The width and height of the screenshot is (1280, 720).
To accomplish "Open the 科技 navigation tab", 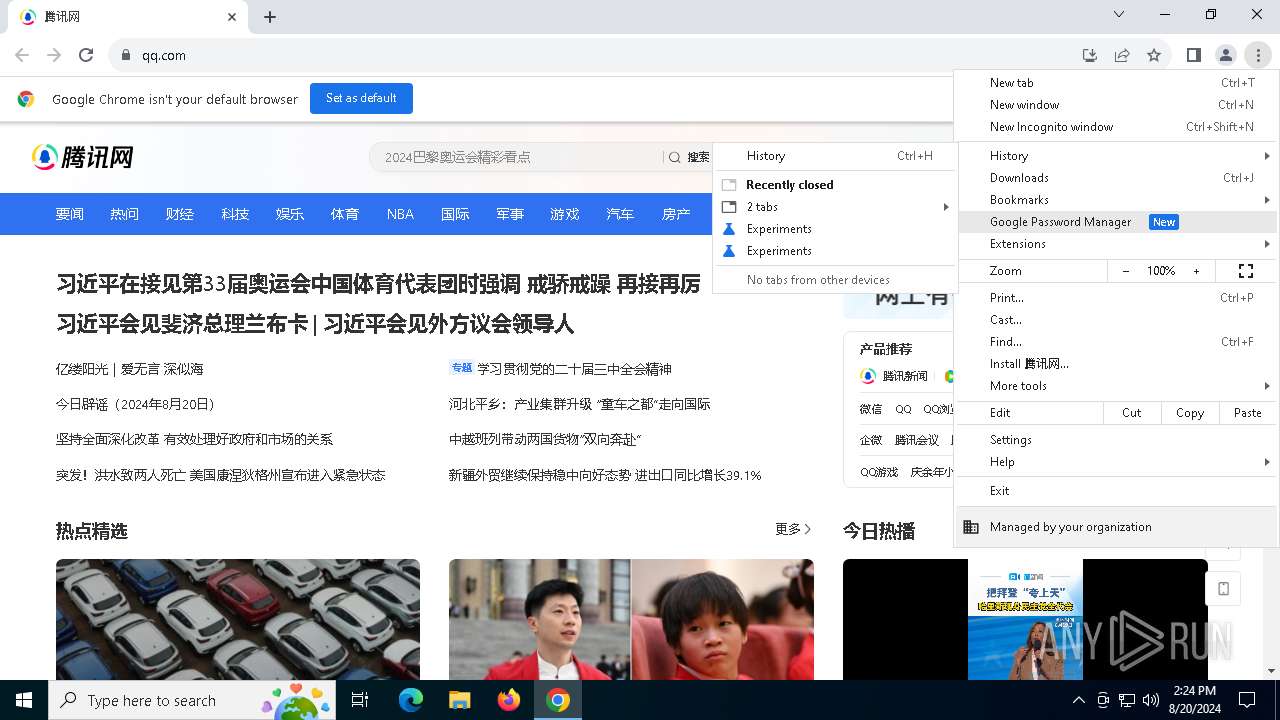I will click(235, 214).
